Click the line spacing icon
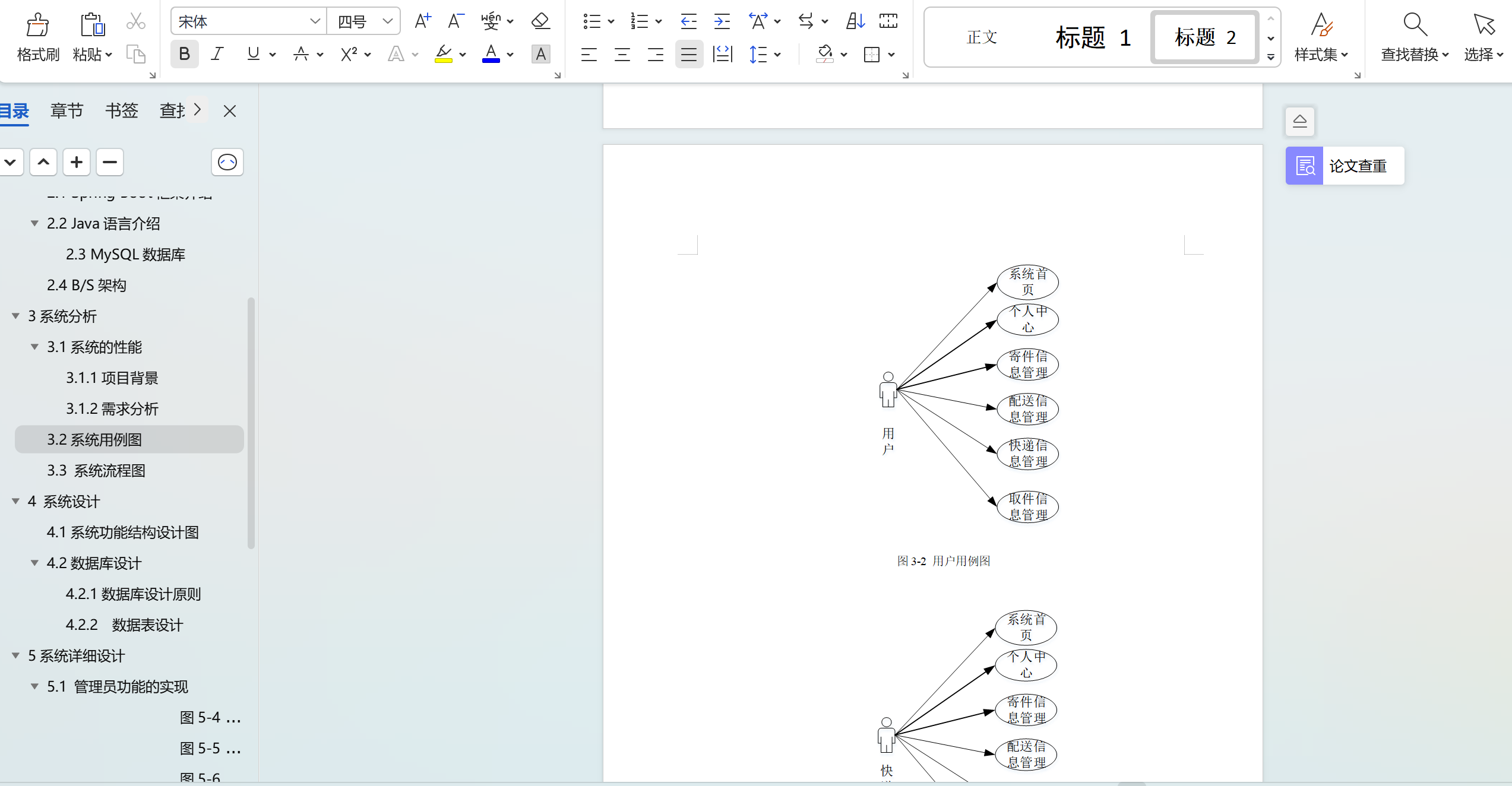 [758, 55]
